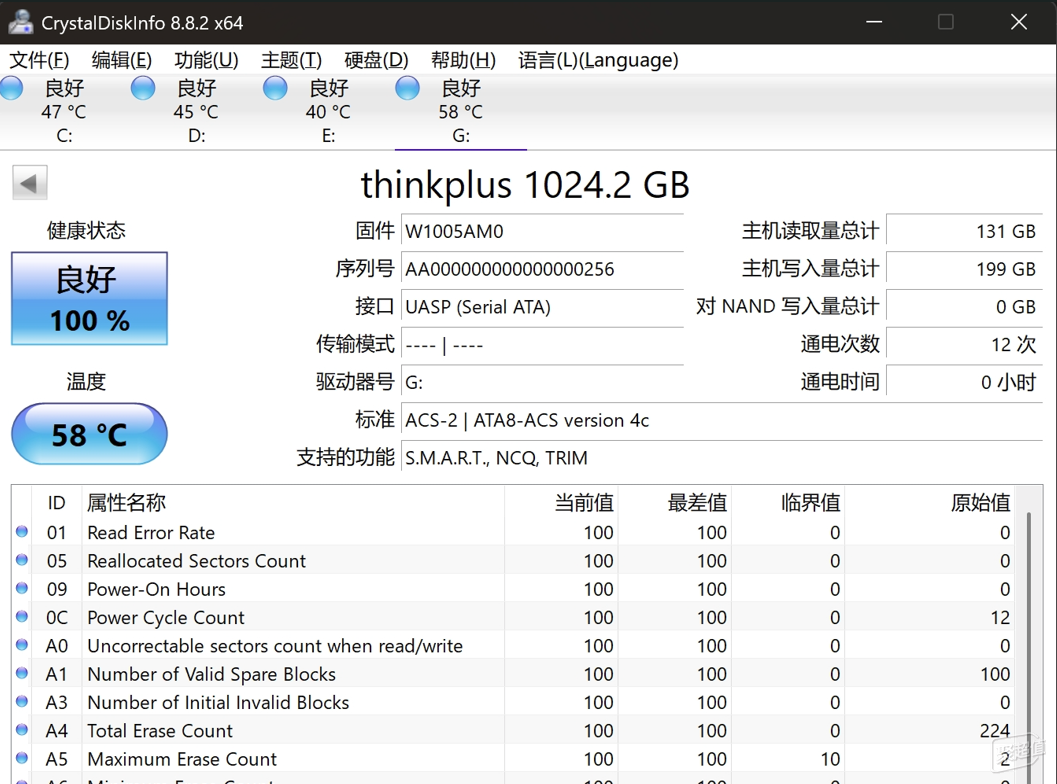Screen dimensions: 1057x784
Task: Click the transfer mode field
Action: pyautogui.click(x=543, y=344)
